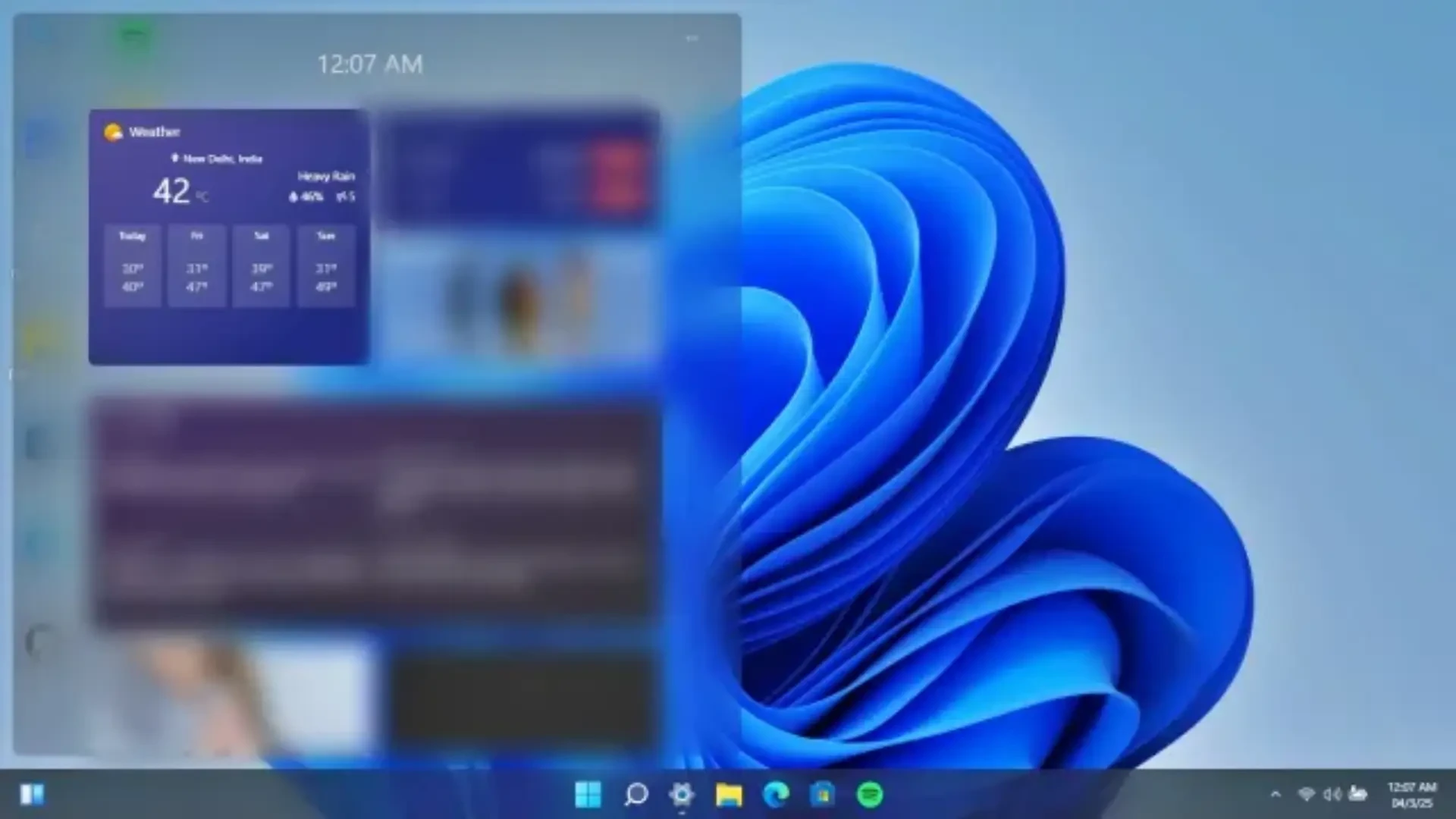Click the cloud tray icon beside the volume icon
The width and height of the screenshot is (1456, 819).
1357,794
